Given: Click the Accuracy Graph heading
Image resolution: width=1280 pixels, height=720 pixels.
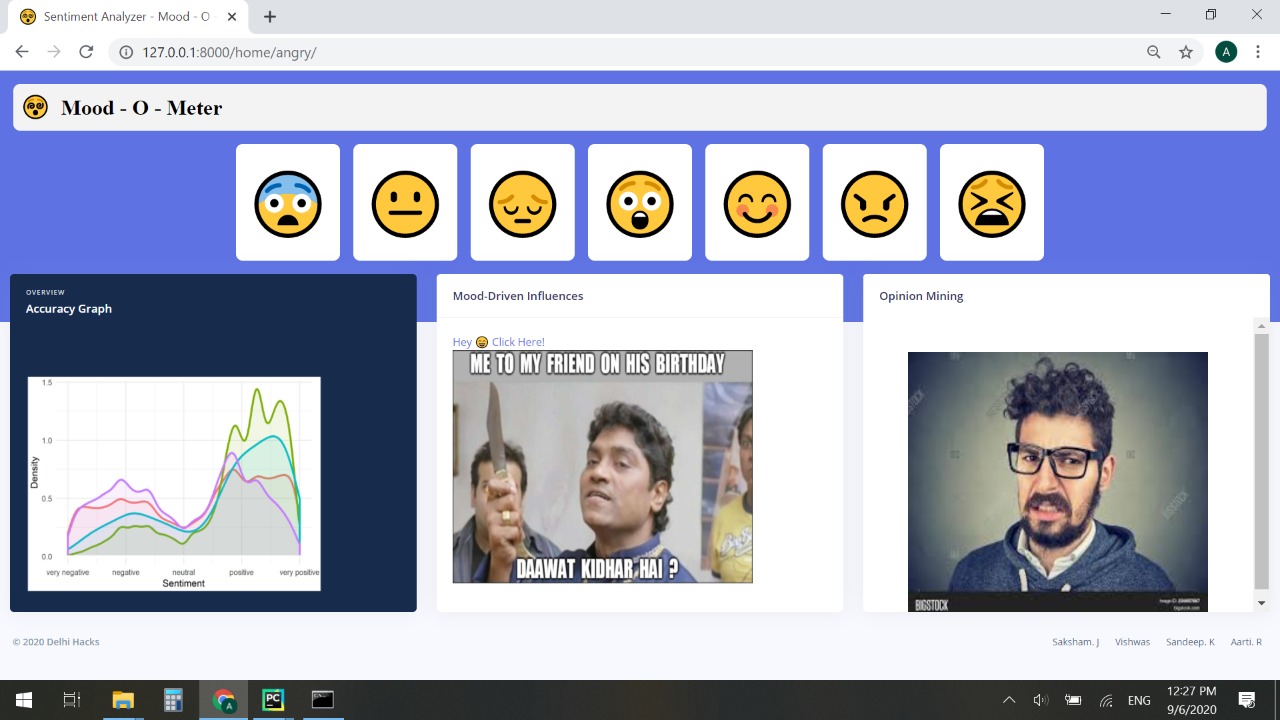Looking at the screenshot, I should (x=69, y=309).
